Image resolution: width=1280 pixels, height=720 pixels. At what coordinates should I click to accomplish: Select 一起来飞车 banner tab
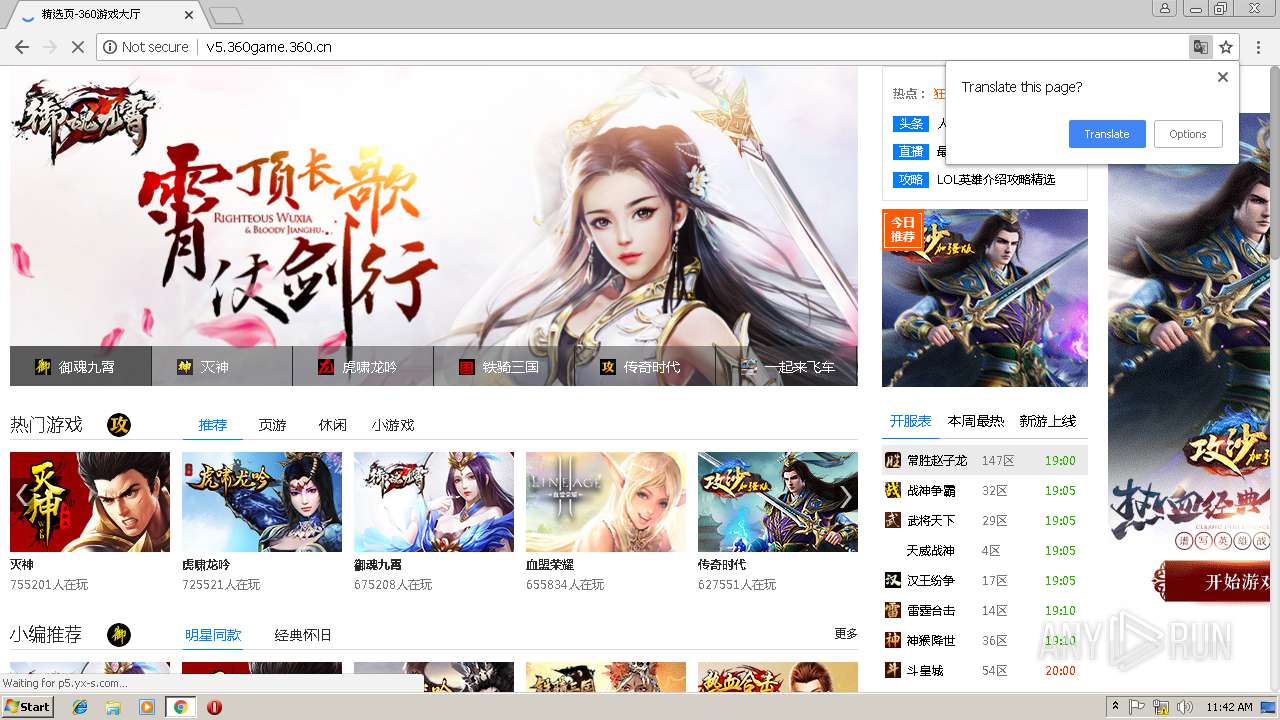pyautogui.click(x=786, y=367)
